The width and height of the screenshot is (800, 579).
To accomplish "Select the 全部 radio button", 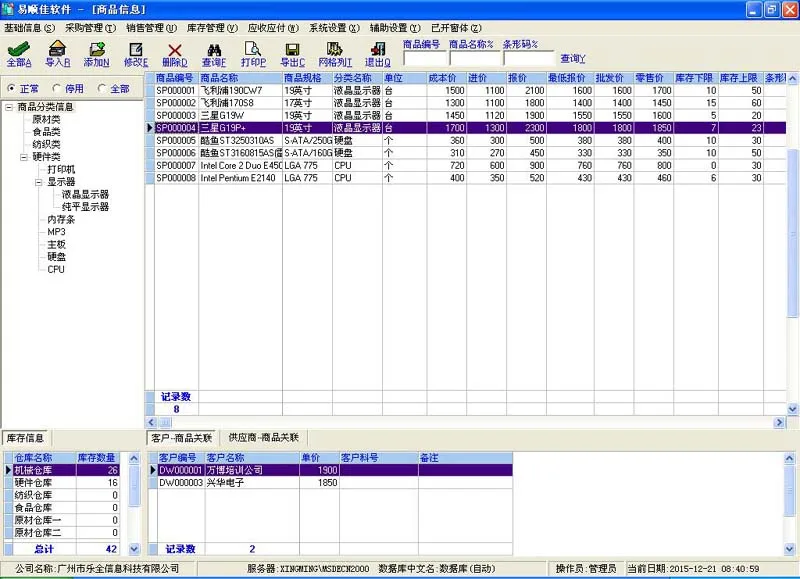I will click(x=102, y=88).
